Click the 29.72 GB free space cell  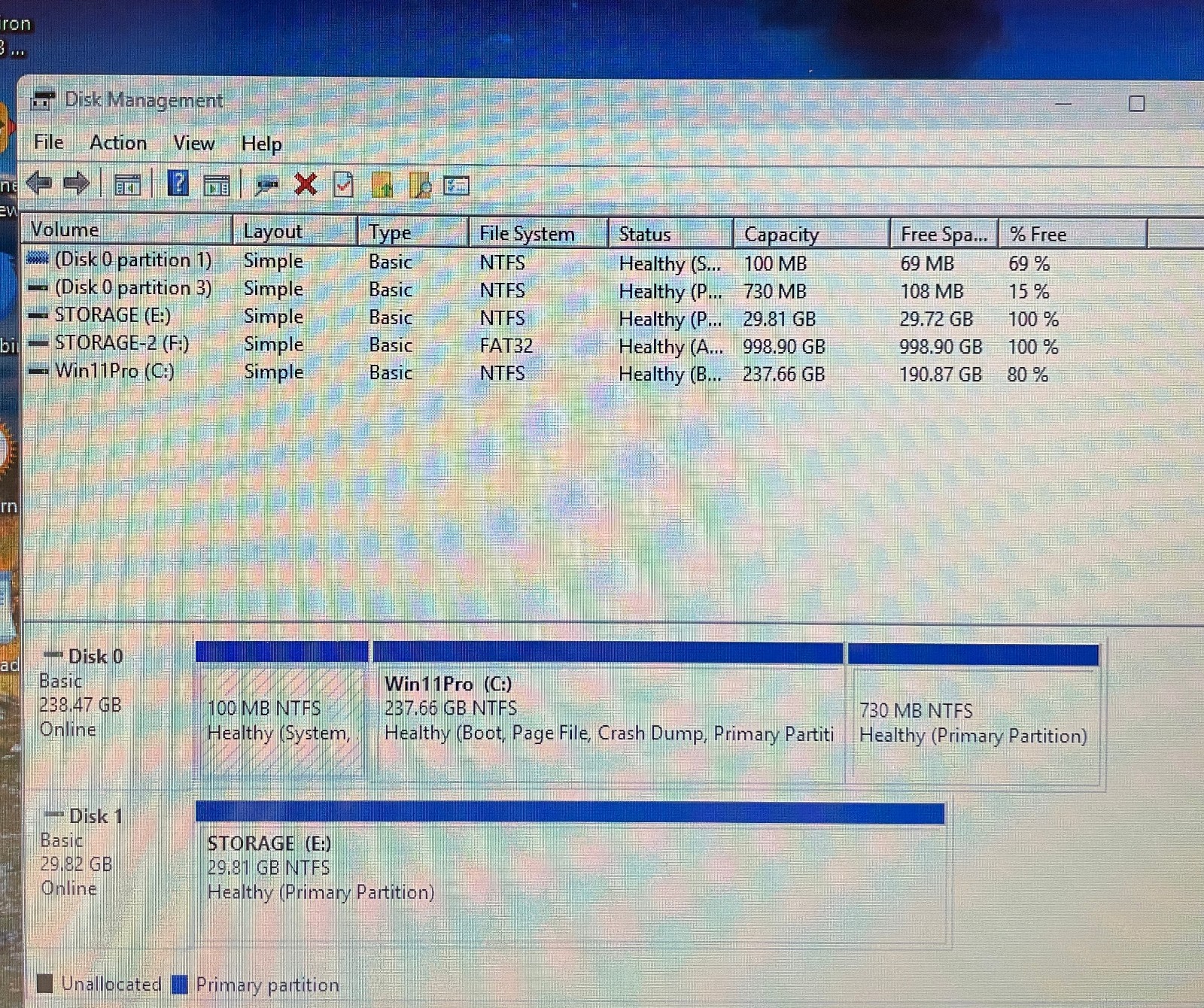(x=936, y=319)
